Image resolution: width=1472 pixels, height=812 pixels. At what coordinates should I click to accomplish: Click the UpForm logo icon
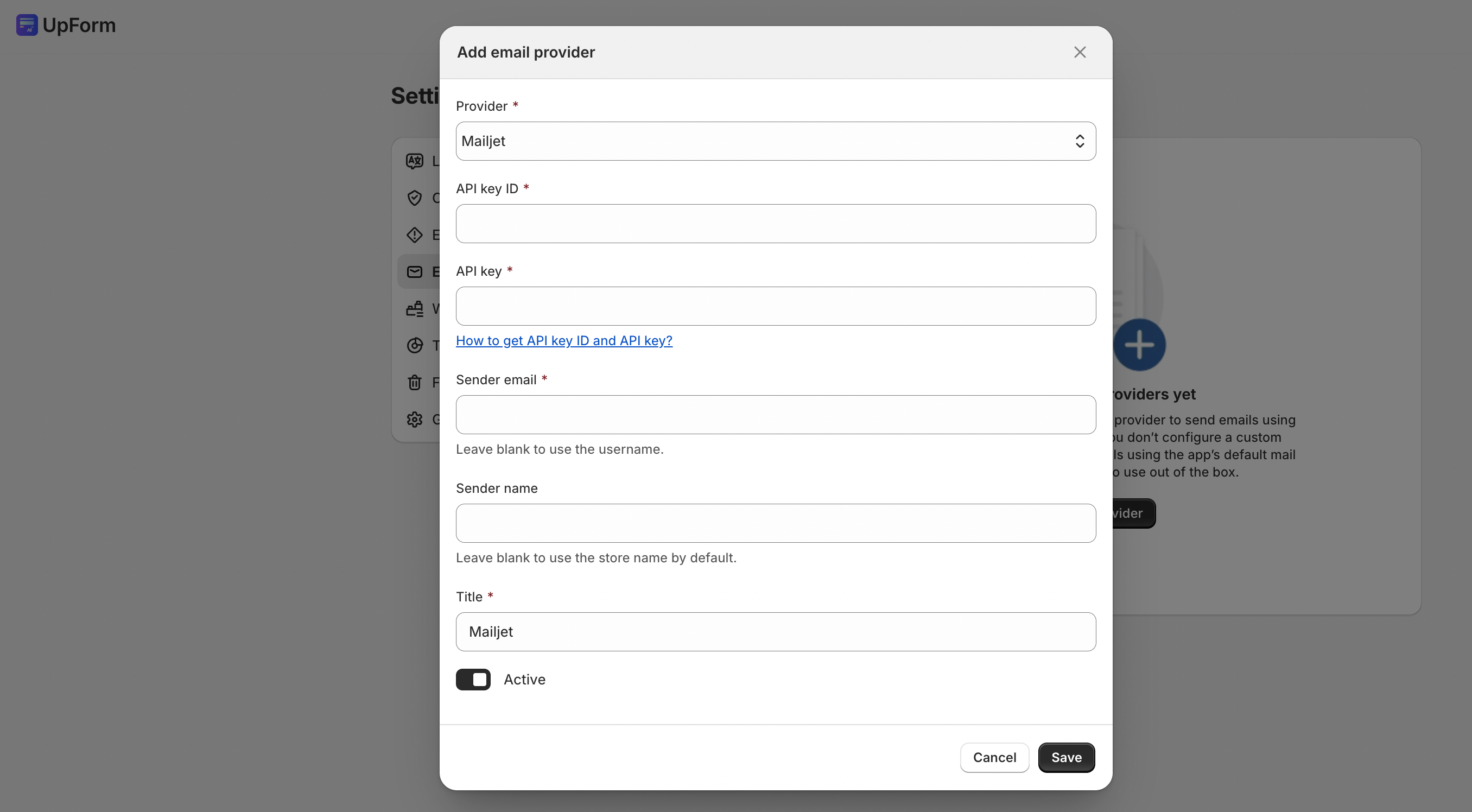tap(27, 25)
